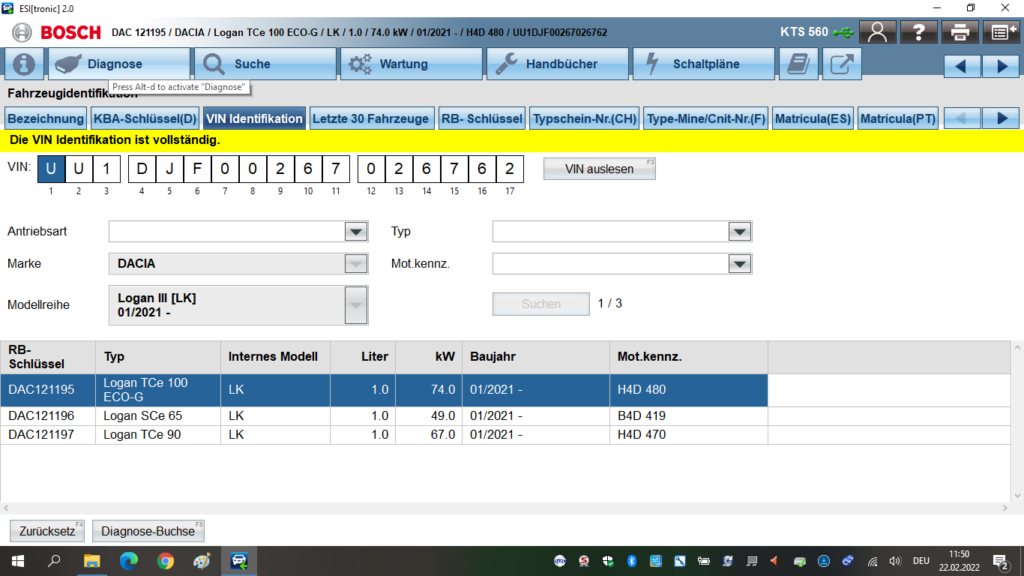Expand the Typ dropdown
1024x576 pixels.
pyautogui.click(x=739, y=231)
